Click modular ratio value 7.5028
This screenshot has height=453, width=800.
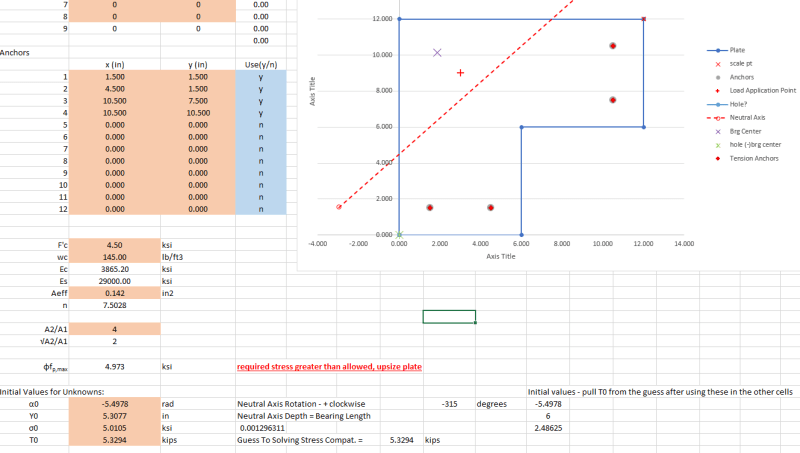click(115, 305)
